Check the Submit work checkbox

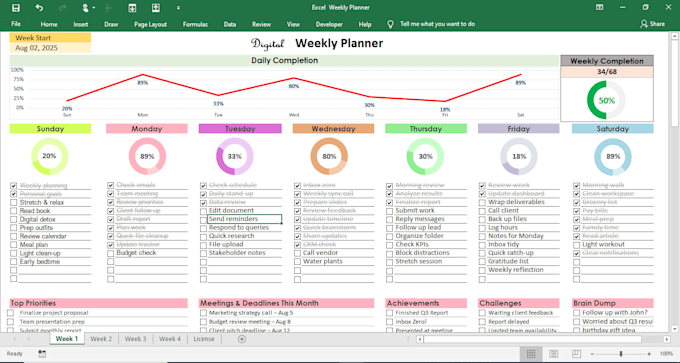point(389,211)
